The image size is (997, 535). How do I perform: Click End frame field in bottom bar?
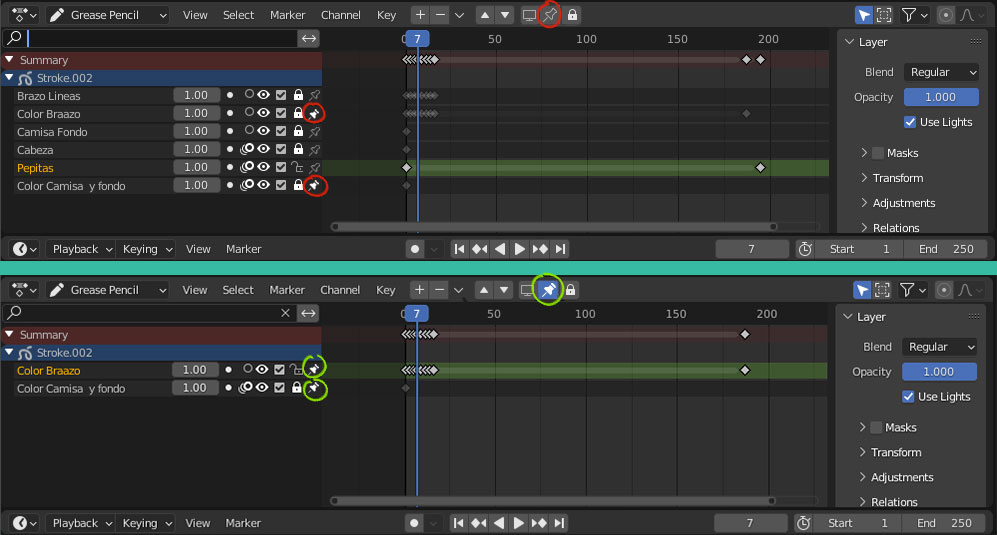945,523
